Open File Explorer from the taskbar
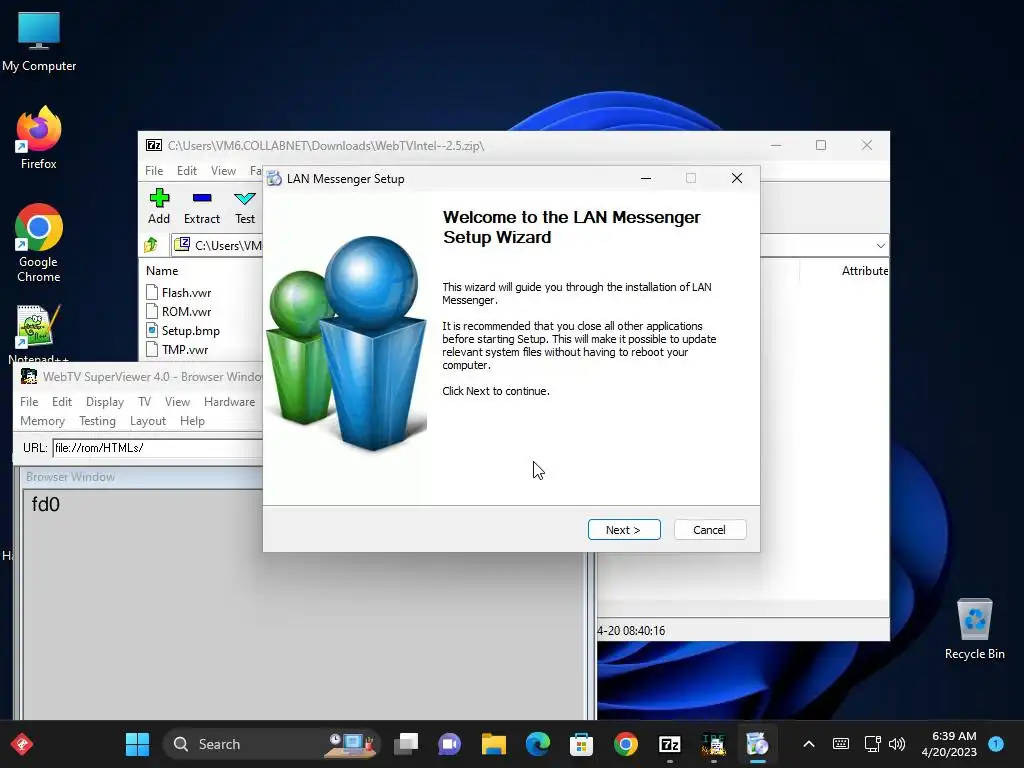Image resolution: width=1024 pixels, height=768 pixels. pyautogui.click(x=494, y=744)
